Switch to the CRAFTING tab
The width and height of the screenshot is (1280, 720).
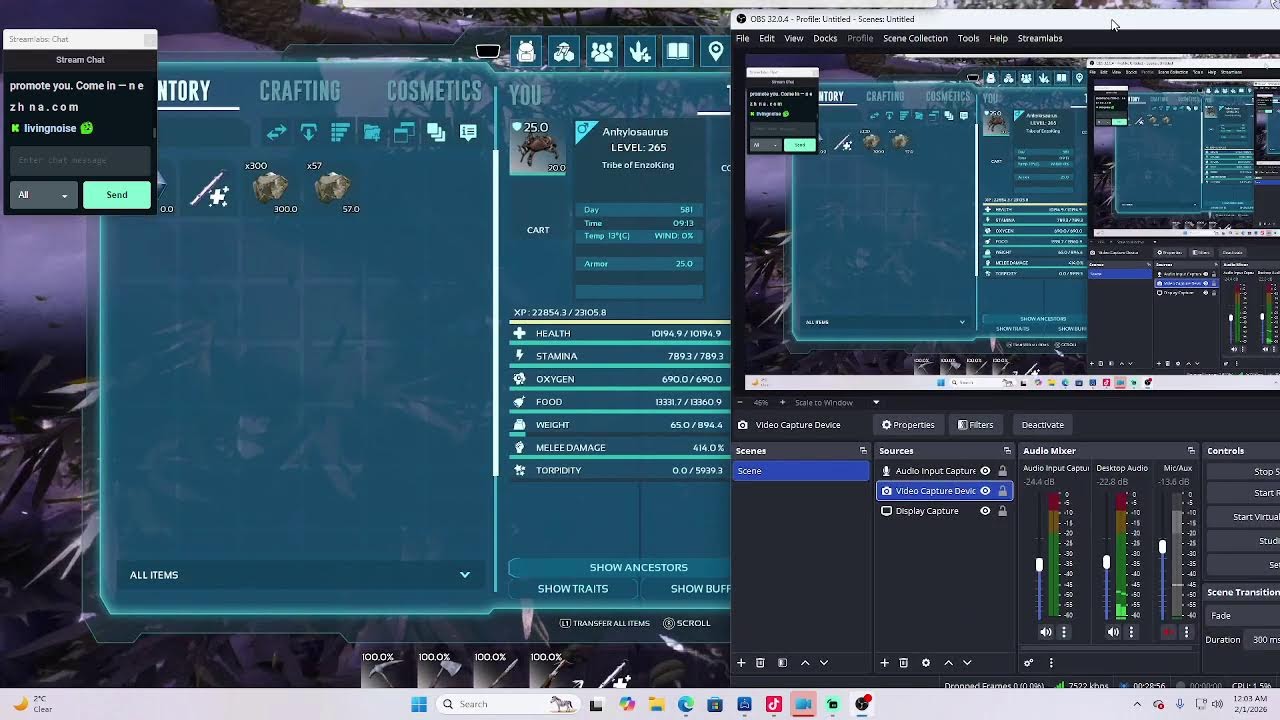pos(300,91)
